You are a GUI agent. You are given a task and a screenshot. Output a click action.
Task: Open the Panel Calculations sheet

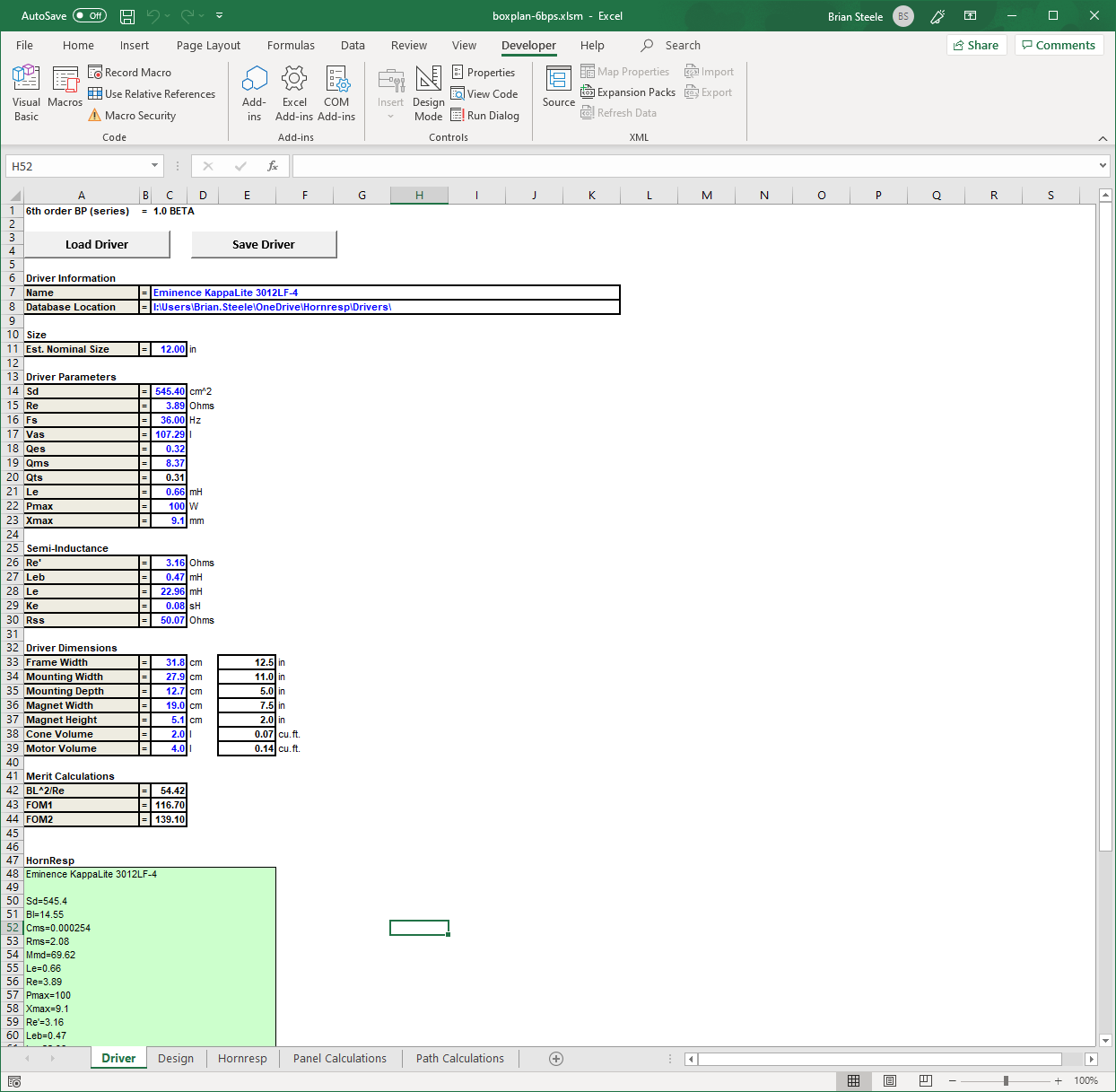click(x=339, y=1059)
